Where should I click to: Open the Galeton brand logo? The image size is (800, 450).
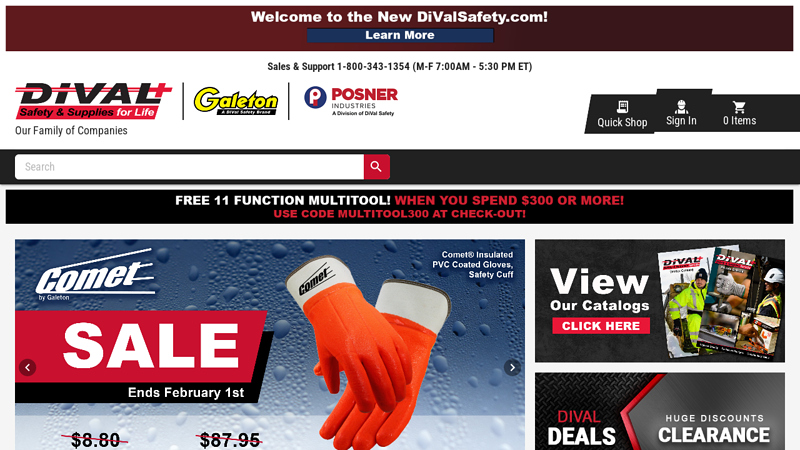coord(236,101)
